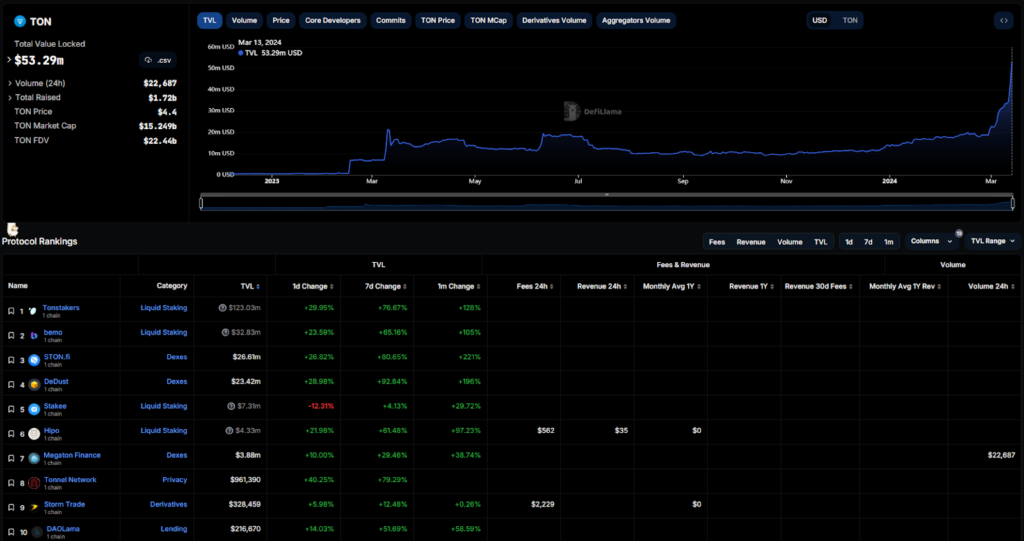Bookmark the bemo protocol row

click(x=11, y=336)
